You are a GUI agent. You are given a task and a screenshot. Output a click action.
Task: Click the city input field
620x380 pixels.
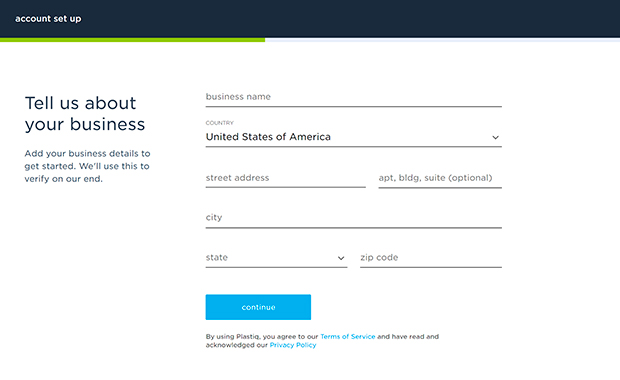[x=353, y=218]
